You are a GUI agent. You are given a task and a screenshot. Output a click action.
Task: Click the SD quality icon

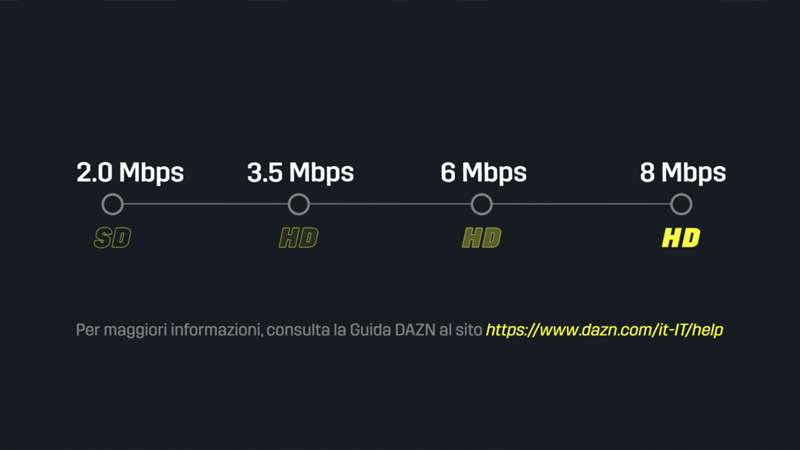pyautogui.click(x=113, y=238)
